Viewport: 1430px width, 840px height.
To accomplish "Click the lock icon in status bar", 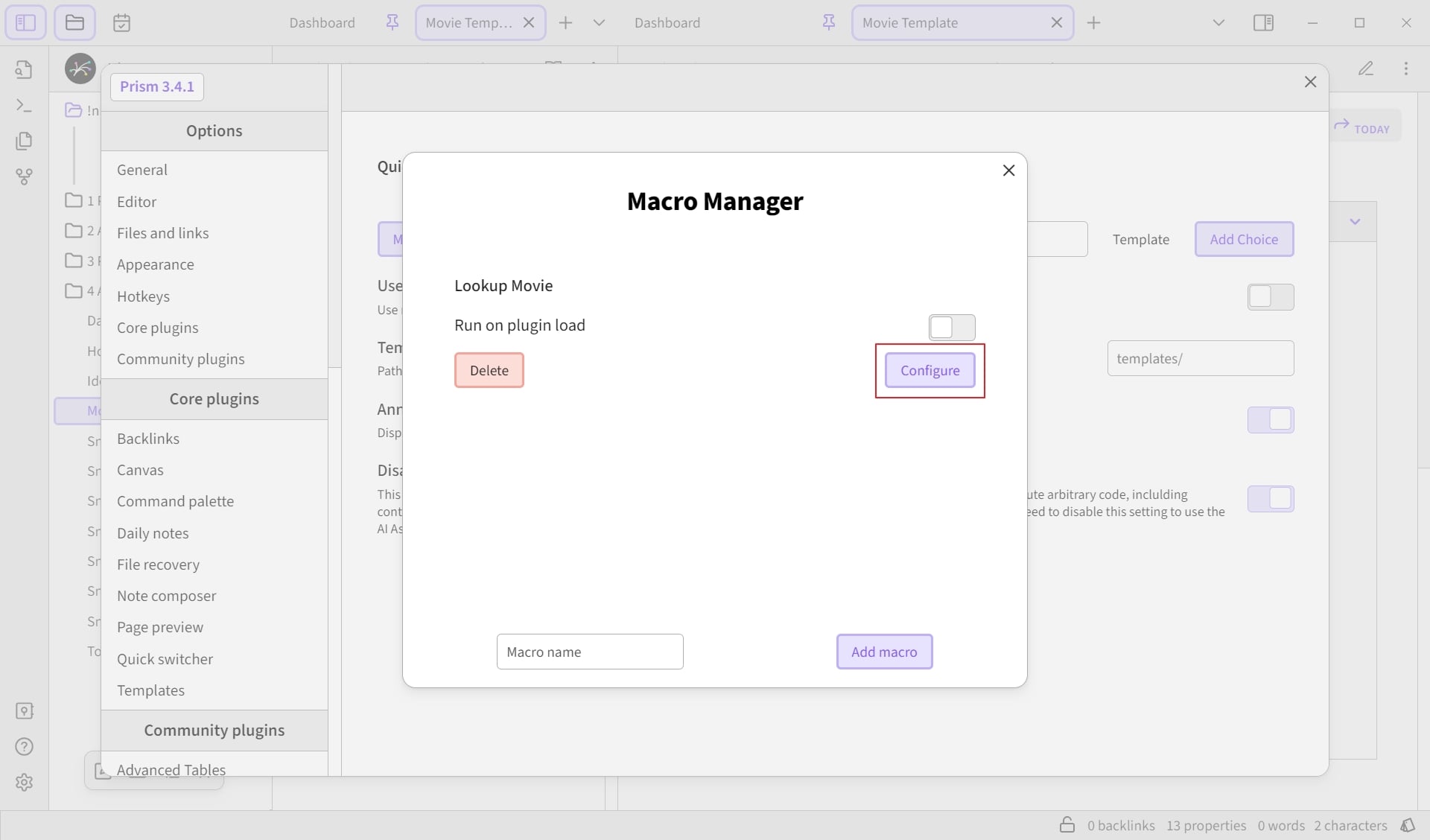I will (x=1067, y=825).
